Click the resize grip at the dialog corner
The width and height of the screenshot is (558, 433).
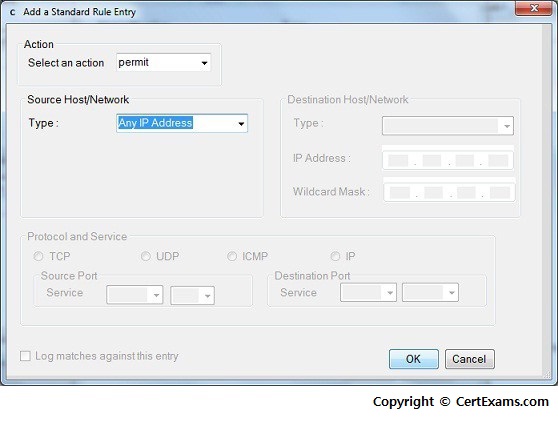pos(548,375)
